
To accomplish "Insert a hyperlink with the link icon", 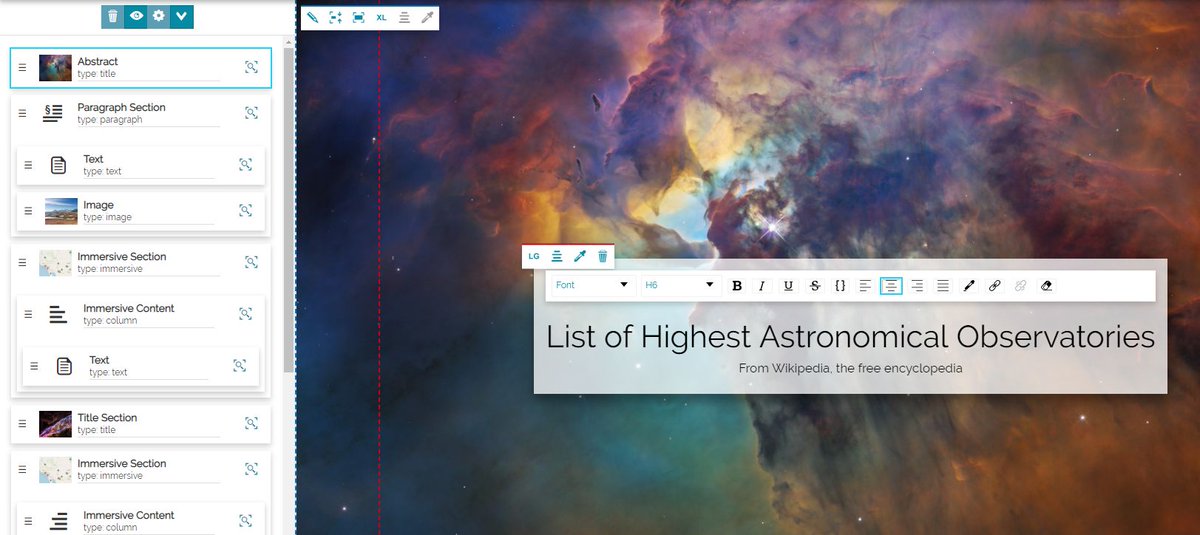I will coord(994,286).
